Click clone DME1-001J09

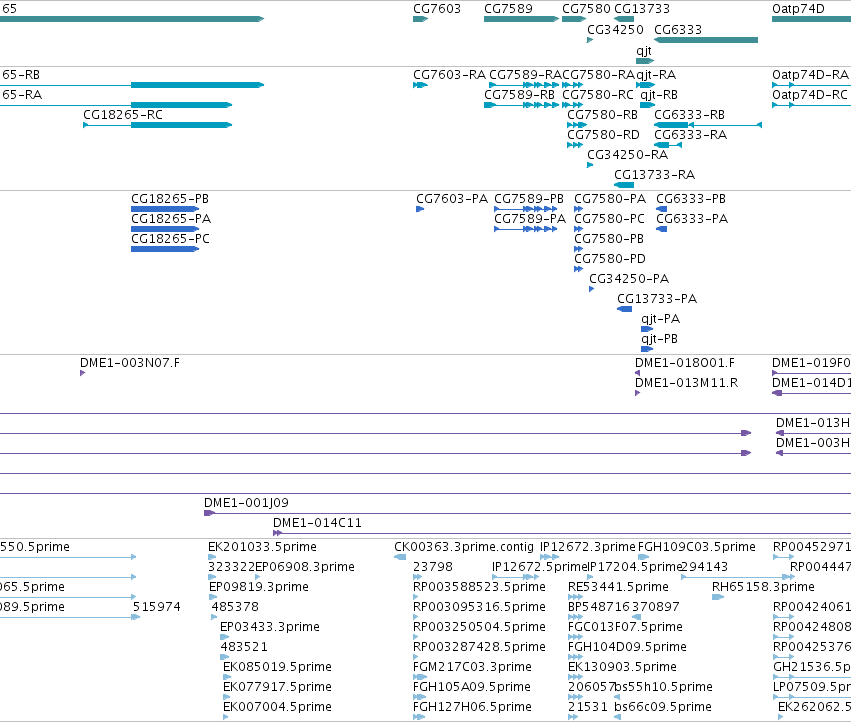click(246, 503)
